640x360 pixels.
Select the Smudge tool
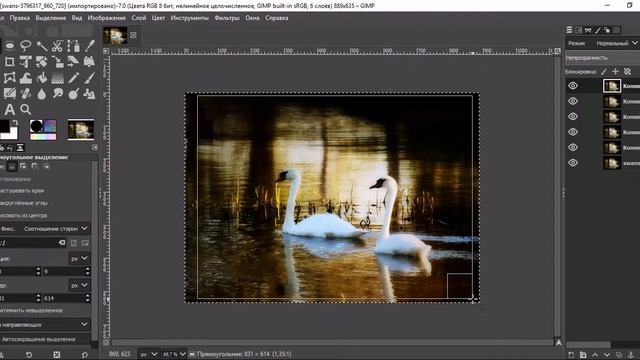58,93
